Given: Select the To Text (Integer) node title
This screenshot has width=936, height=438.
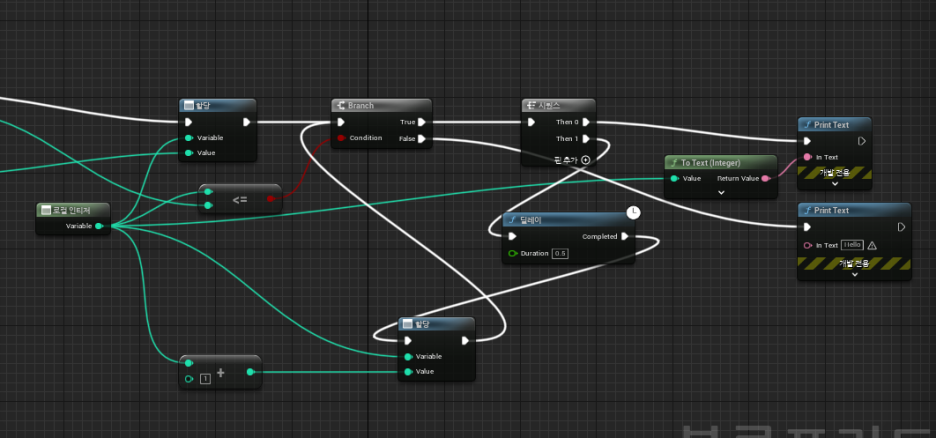Looking at the screenshot, I should click(711, 163).
